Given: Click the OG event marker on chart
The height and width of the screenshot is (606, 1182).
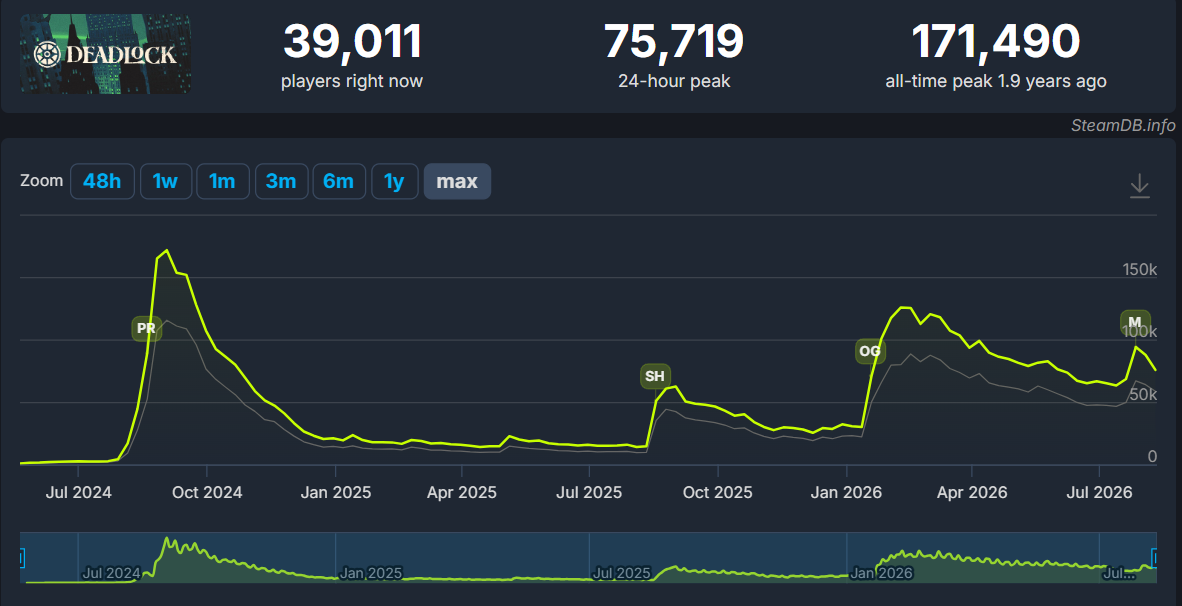Looking at the screenshot, I should 870,351.
